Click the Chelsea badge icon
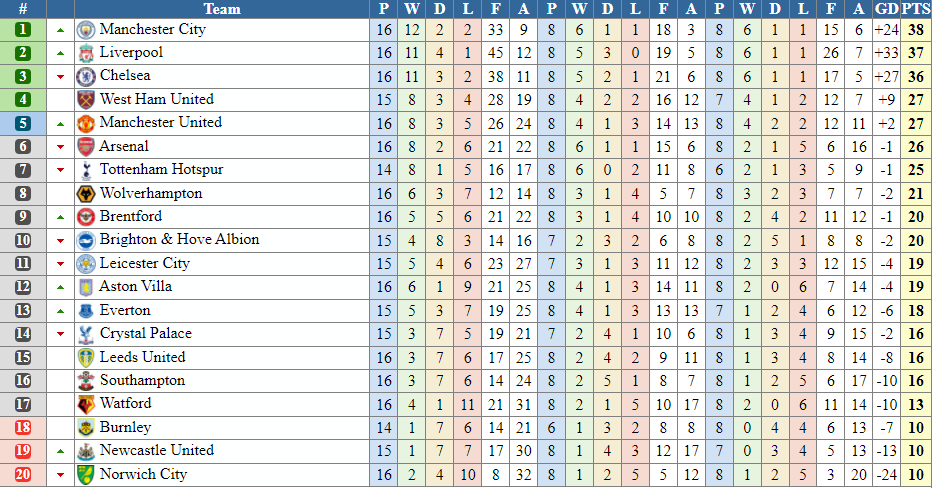Screen dimensions: 933x488 coord(86,76)
